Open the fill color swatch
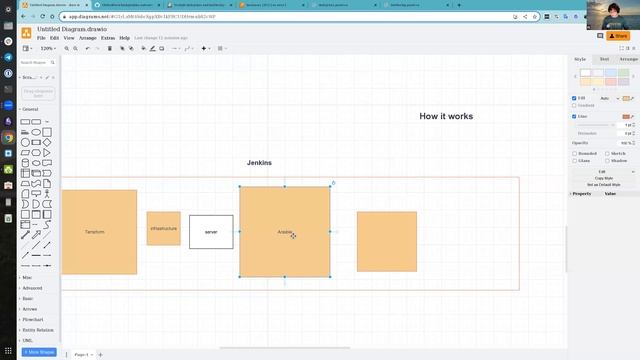Screen dimensions: 640x360 click(626, 98)
